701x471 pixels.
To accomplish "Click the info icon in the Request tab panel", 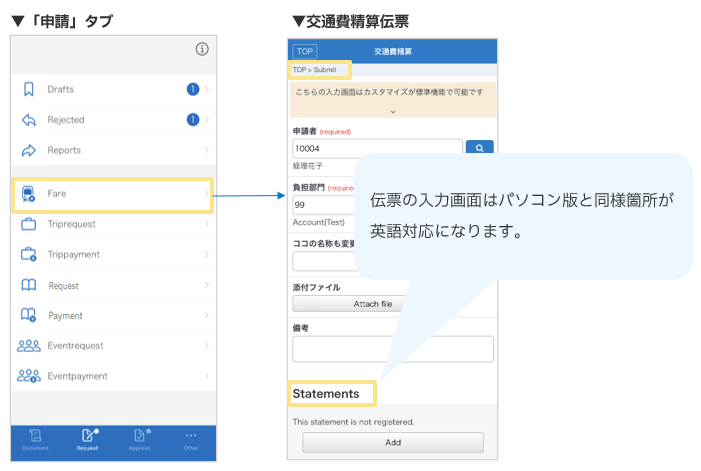I will point(202,49).
